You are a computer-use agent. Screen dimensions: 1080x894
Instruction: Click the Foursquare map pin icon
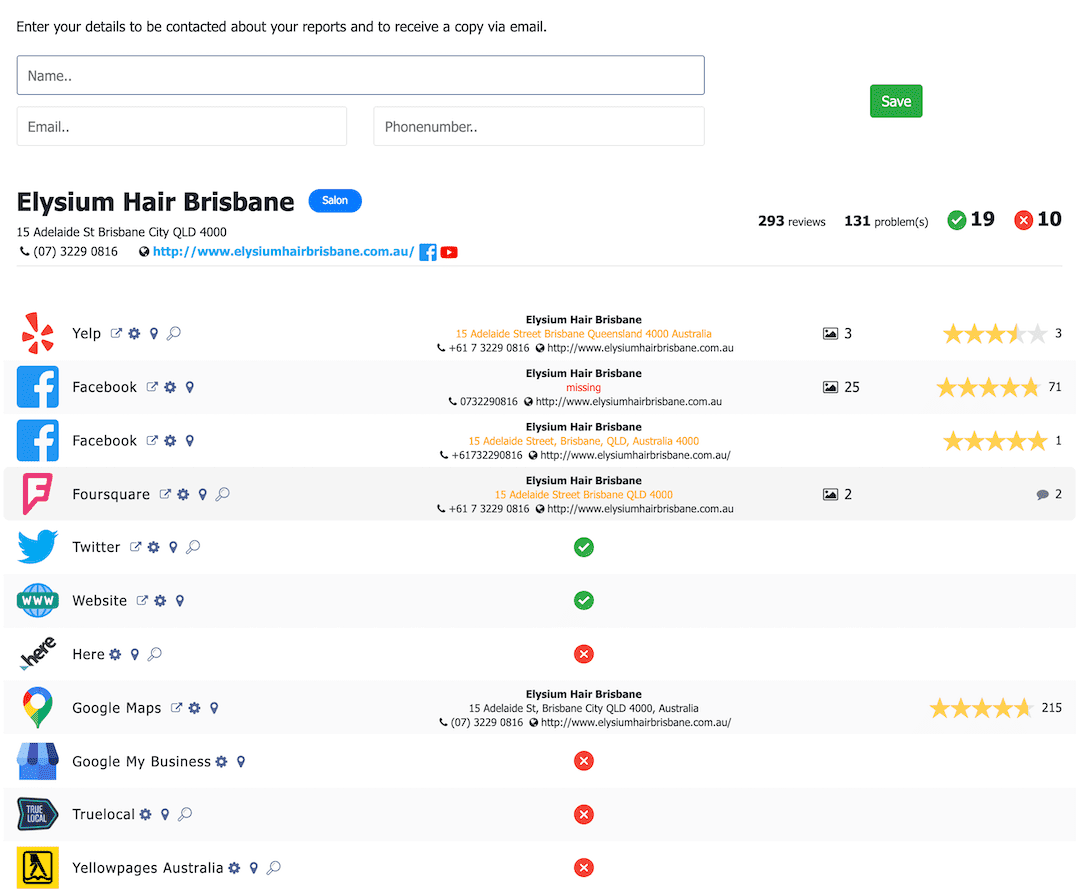(x=202, y=494)
